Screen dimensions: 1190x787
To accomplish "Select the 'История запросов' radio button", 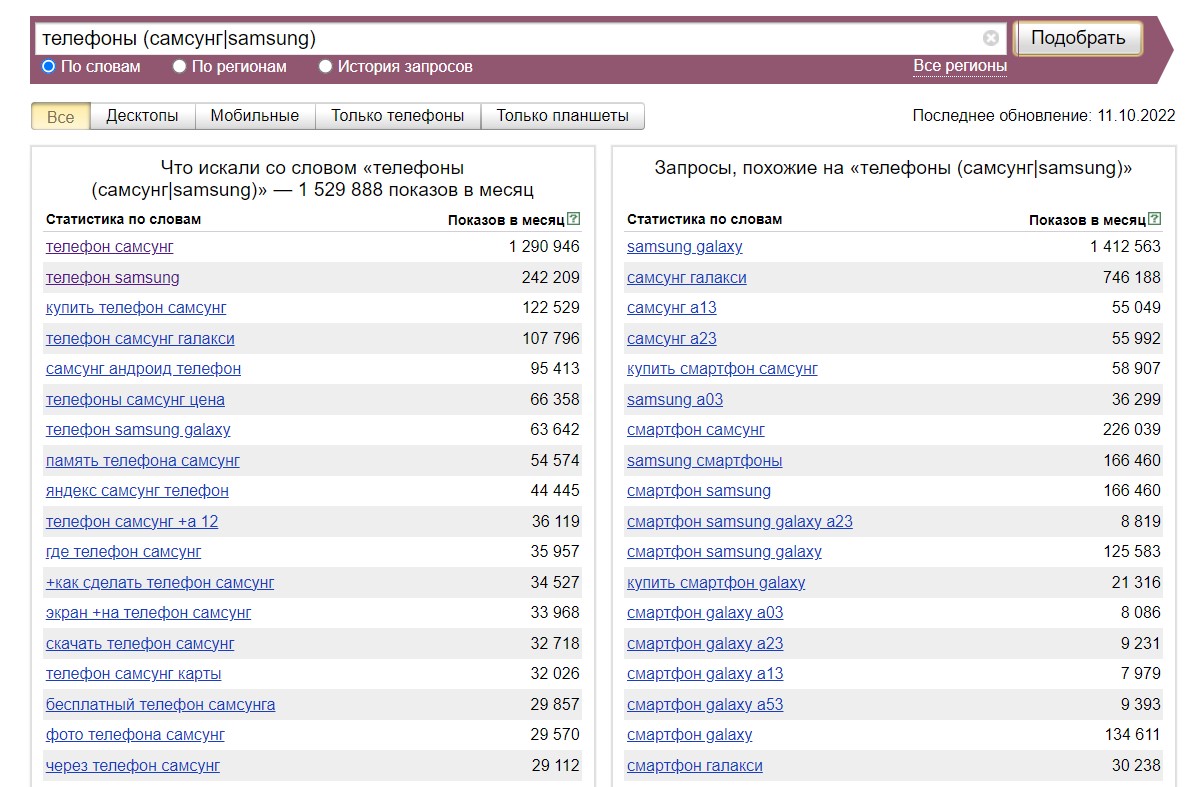I will click(326, 66).
